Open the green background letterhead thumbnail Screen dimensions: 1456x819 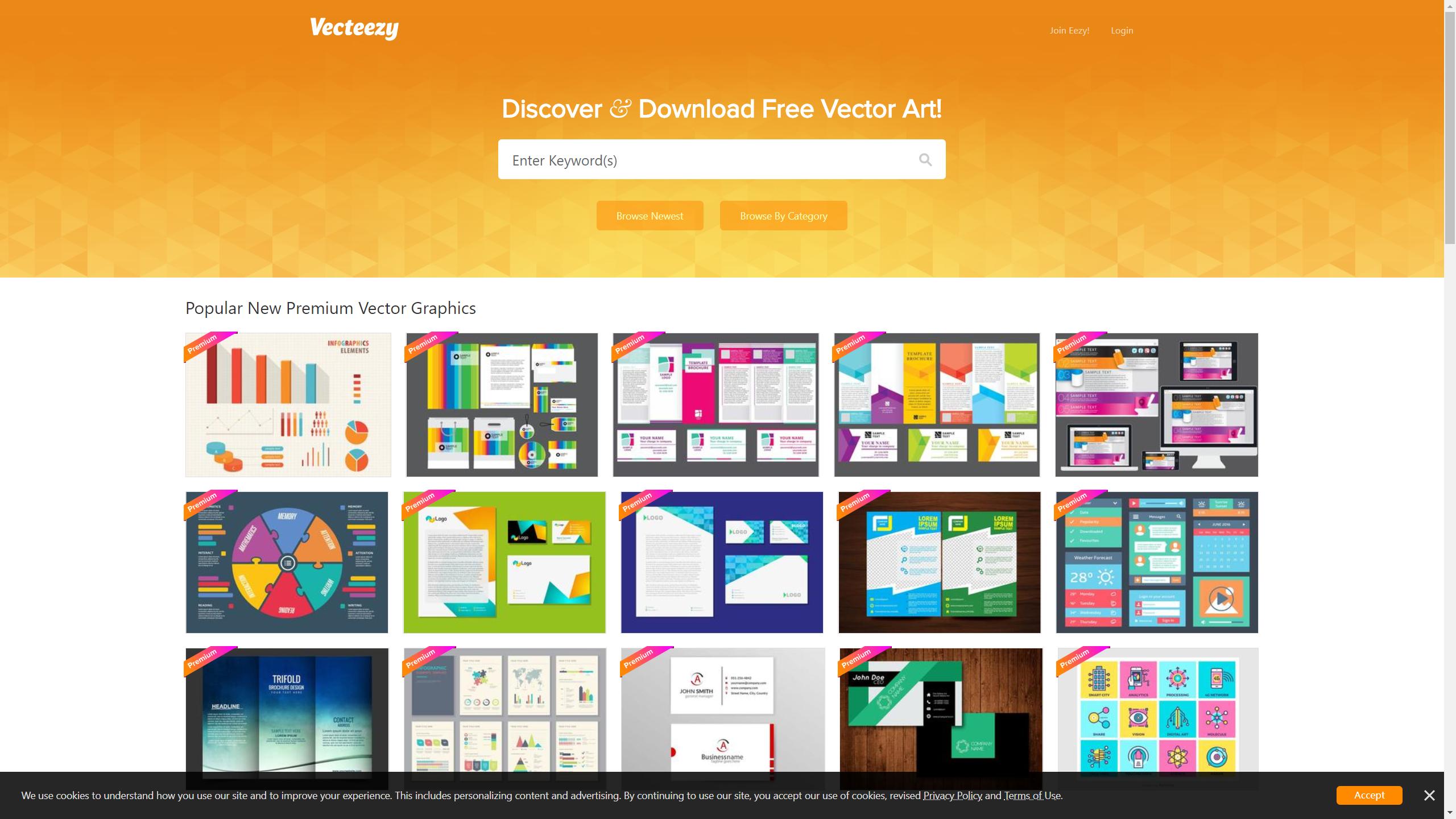click(x=504, y=562)
